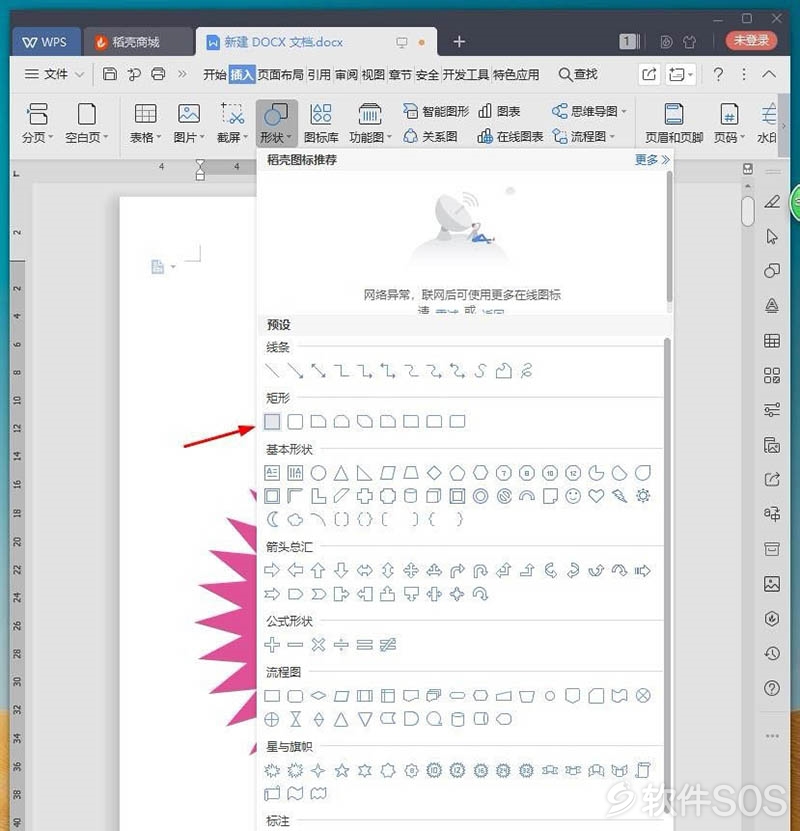Viewport: 800px width, 831px height.
Task: Pick the lightning bolt shape
Action: (619, 496)
